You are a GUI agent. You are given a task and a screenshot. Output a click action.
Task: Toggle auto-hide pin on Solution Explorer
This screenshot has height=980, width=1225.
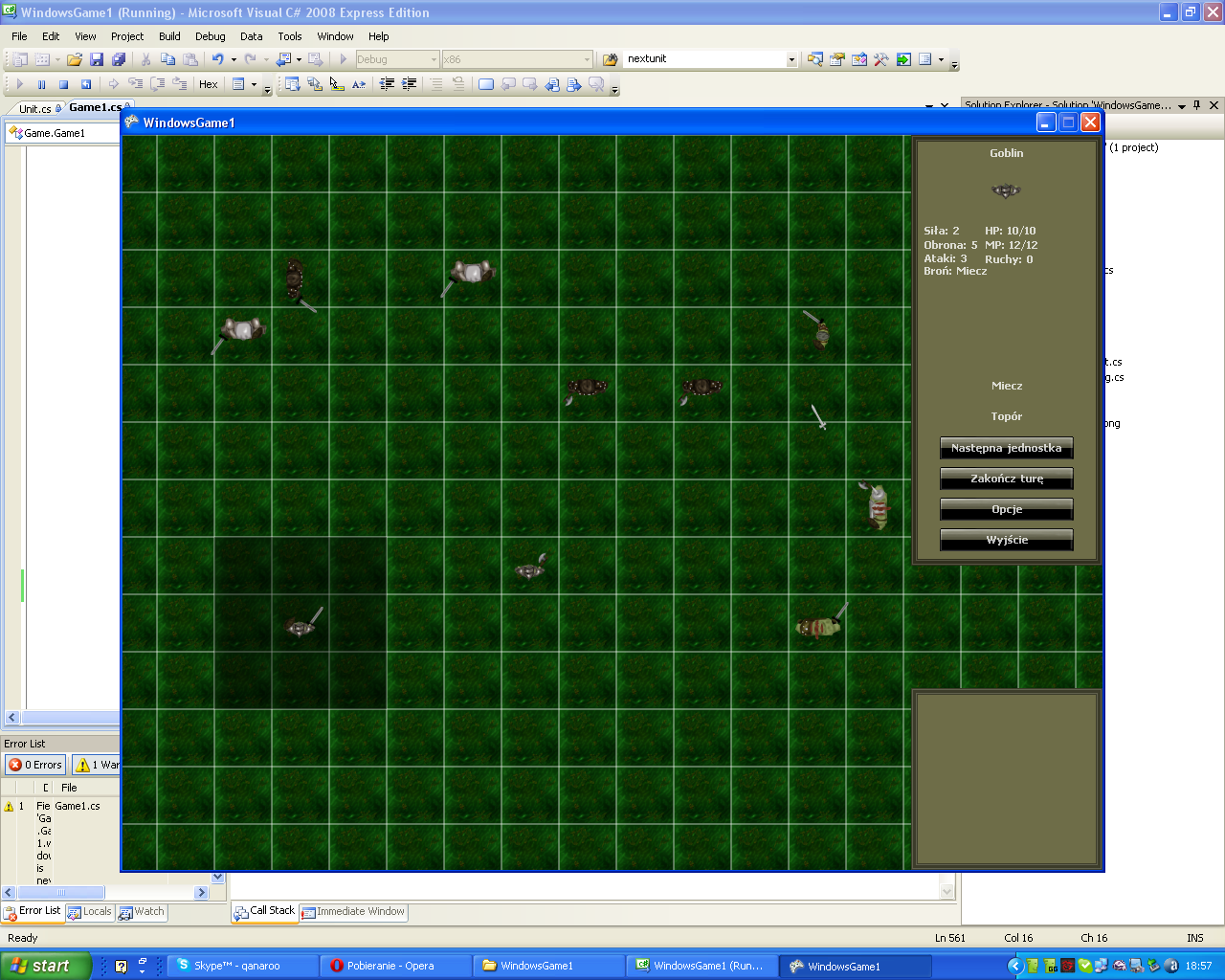click(x=1196, y=105)
